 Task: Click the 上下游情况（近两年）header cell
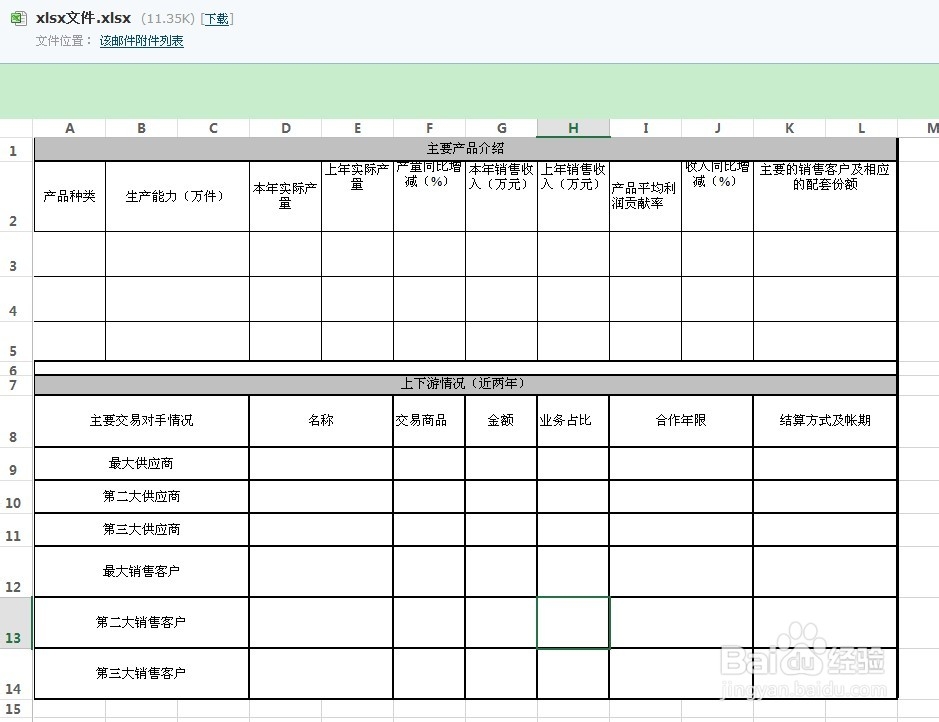point(464,383)
